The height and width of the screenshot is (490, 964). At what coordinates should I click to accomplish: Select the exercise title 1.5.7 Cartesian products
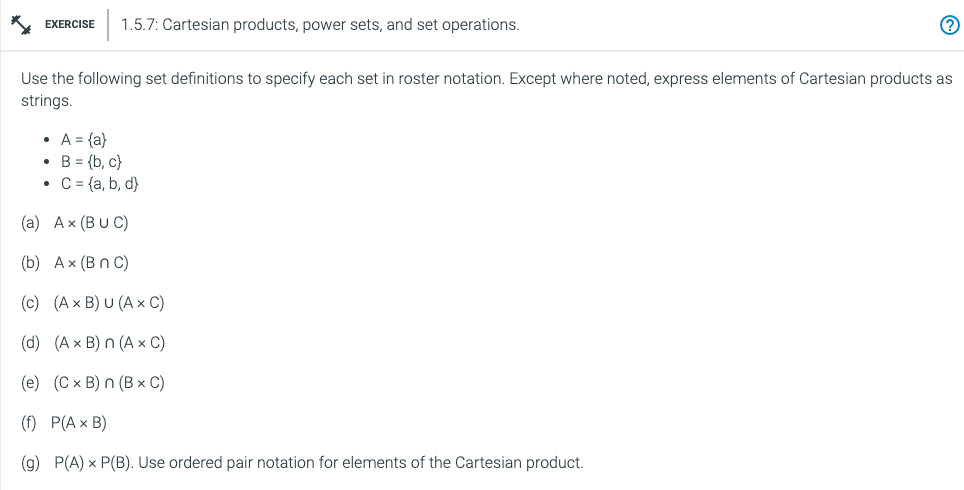pos(320,25)
